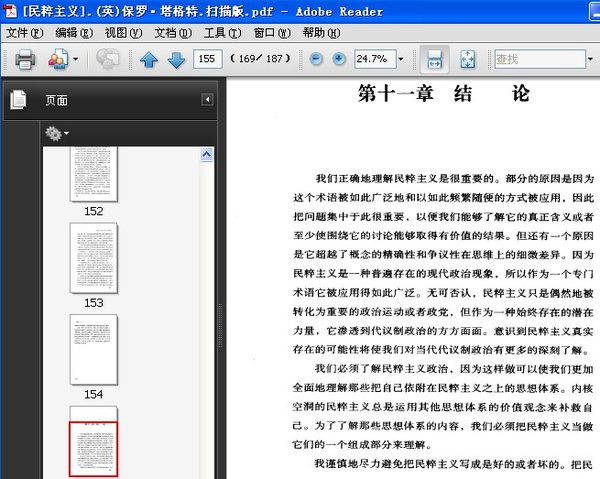Click the previous page up arrow
Image resolution: width=600 pixels, height=479 pixels.
point(149,60)
